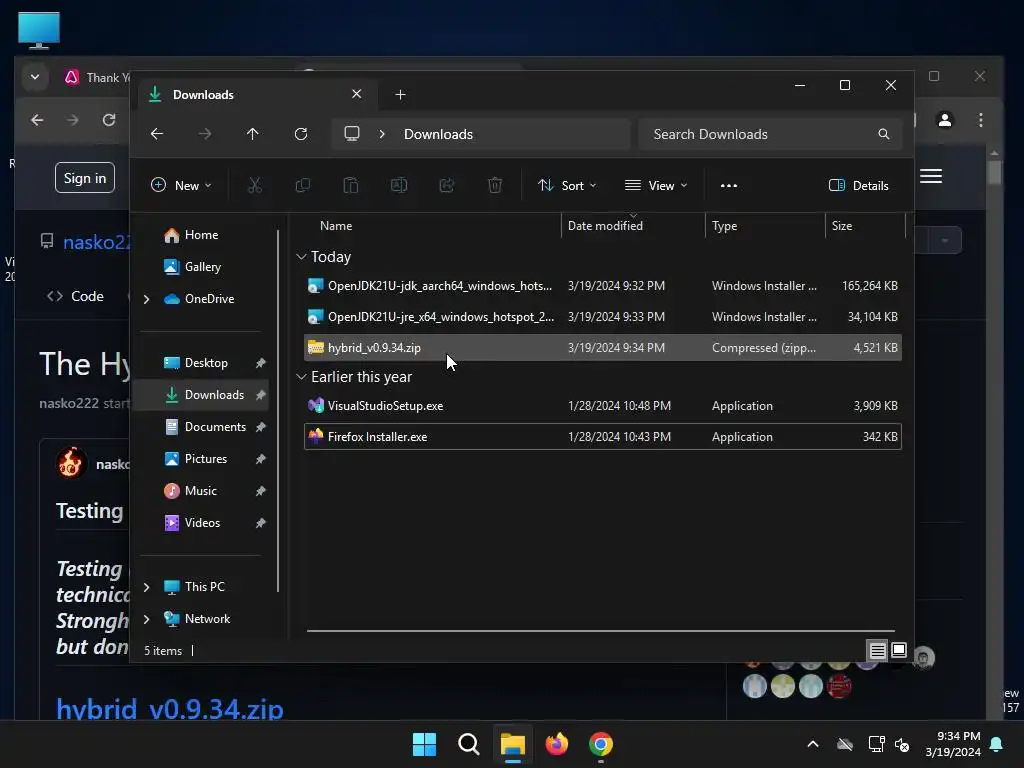Go up one folder level

click(253, 134)
